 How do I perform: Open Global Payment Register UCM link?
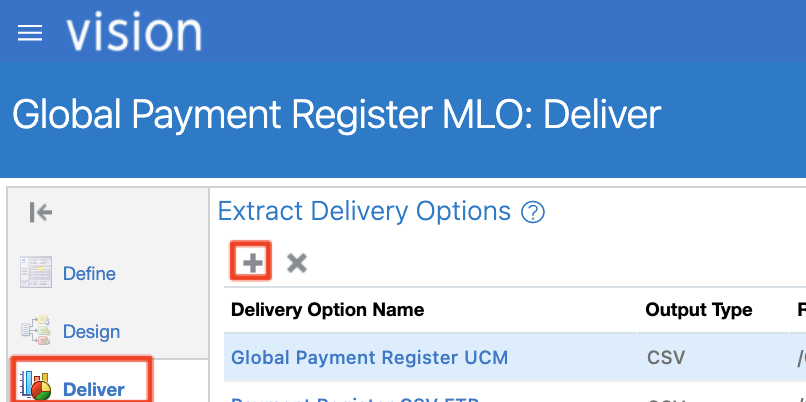pos(369,357)
